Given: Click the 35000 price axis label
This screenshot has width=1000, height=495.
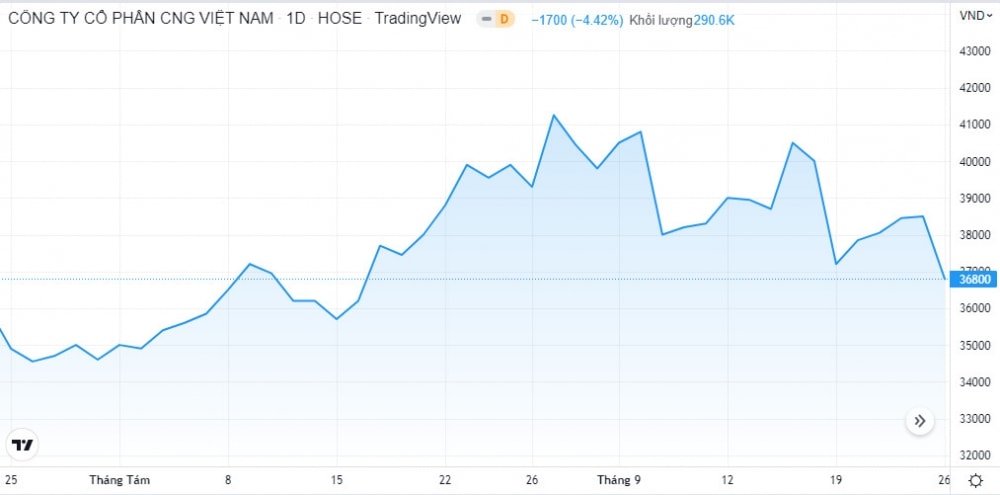Looking at the screenshot, I should pos(975,346).
